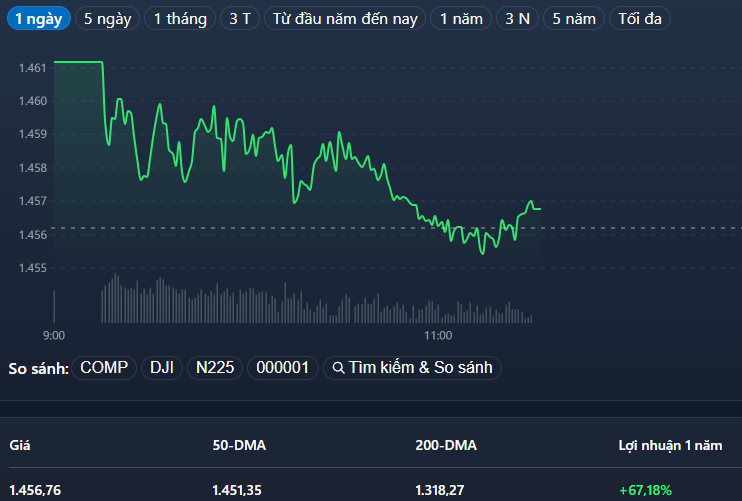Click the 9:00 time axis label
Viewport: 742px width, 501px height.
coord(54,335)
